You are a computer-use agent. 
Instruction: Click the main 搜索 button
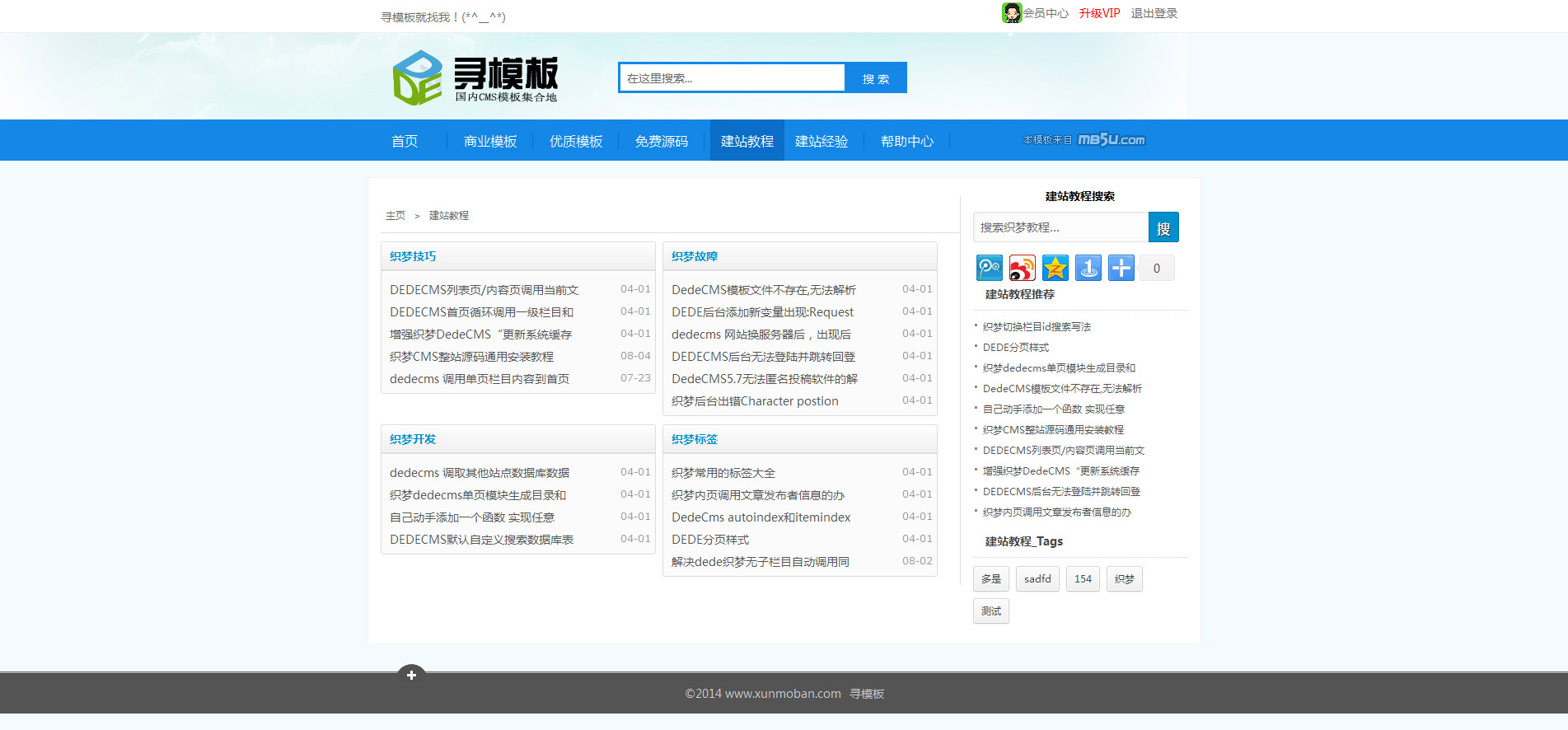(x=875, y=78)
